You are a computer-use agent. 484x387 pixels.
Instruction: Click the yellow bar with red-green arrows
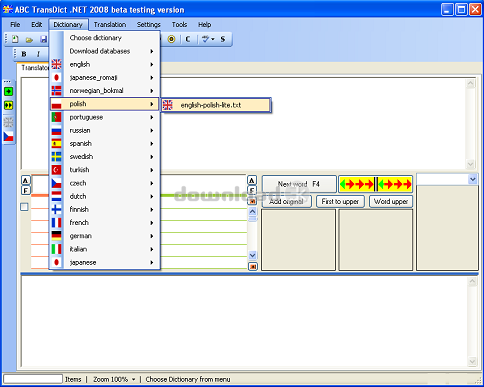[x=376, y=184]
